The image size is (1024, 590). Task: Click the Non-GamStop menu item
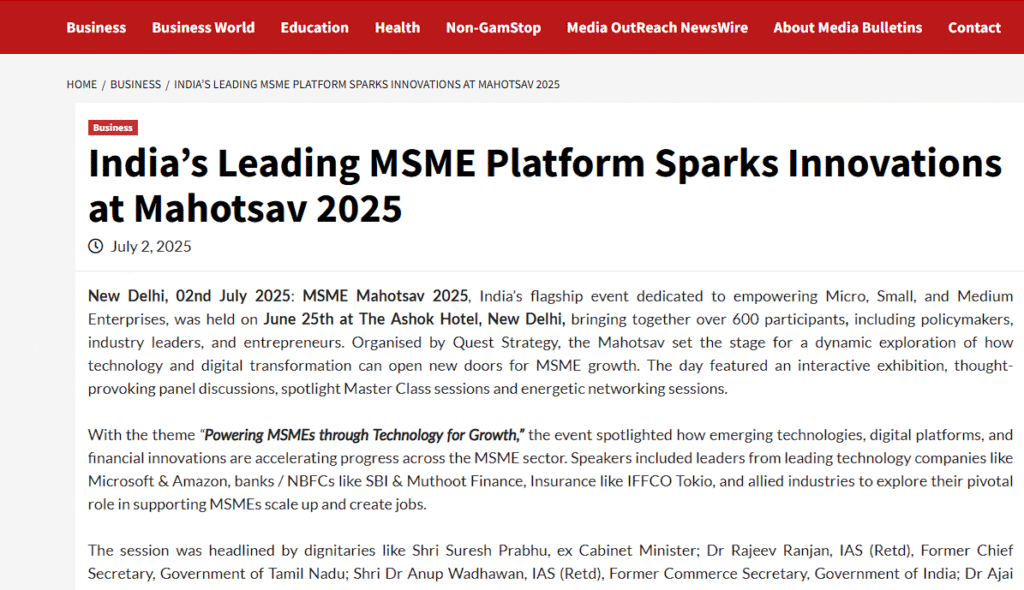(x=493, y=27)
